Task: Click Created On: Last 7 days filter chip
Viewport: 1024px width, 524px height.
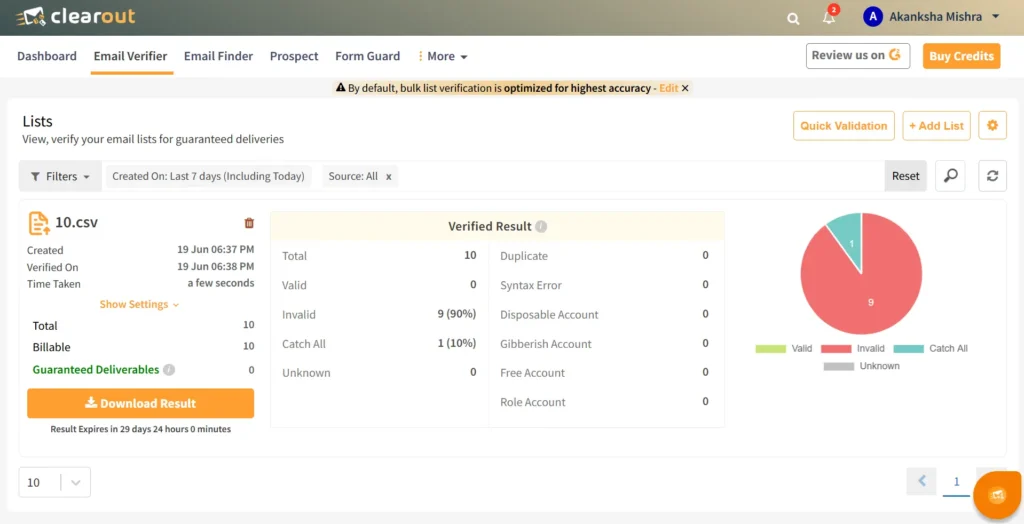Action: tap(208, 176)
